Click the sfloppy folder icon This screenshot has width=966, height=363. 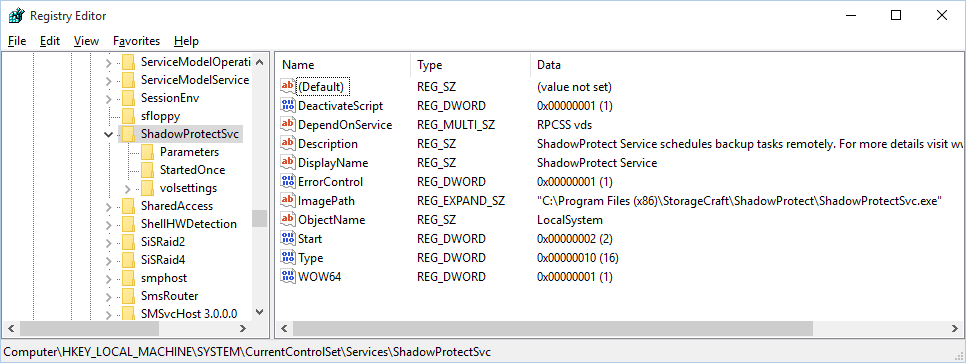(x=128, y=116)
